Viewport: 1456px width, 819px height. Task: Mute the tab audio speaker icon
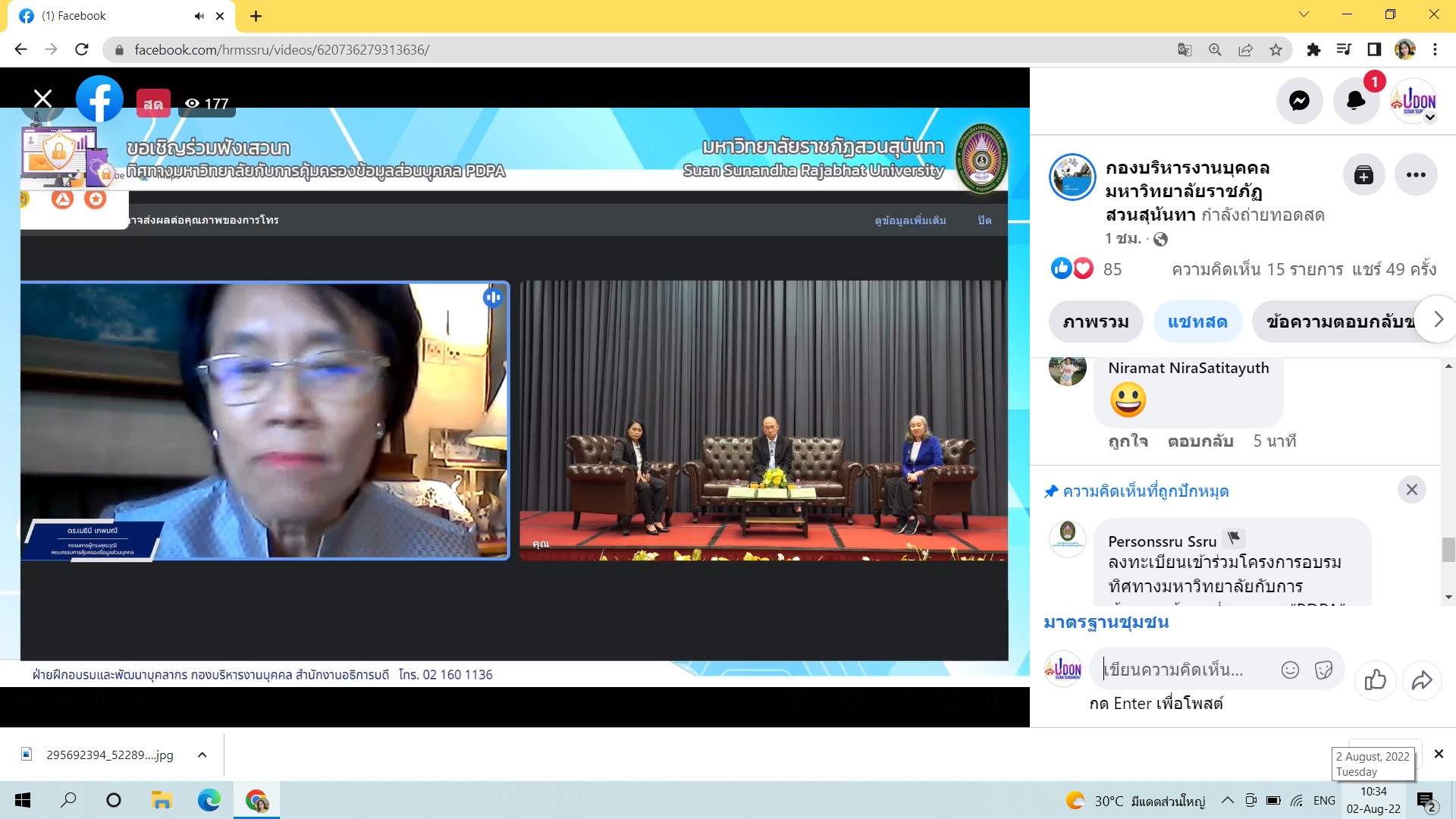point(199,16)
